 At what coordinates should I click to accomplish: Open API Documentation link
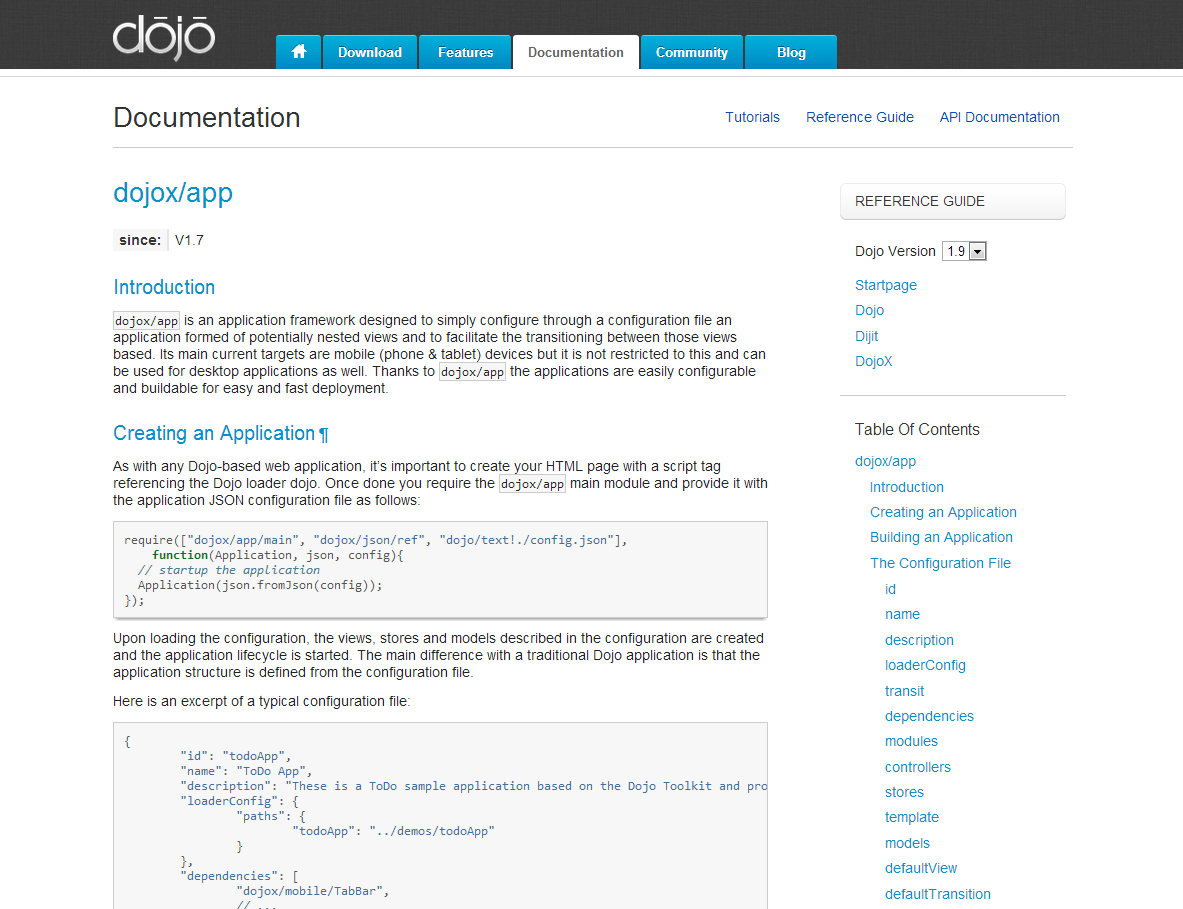pos(999,117)
